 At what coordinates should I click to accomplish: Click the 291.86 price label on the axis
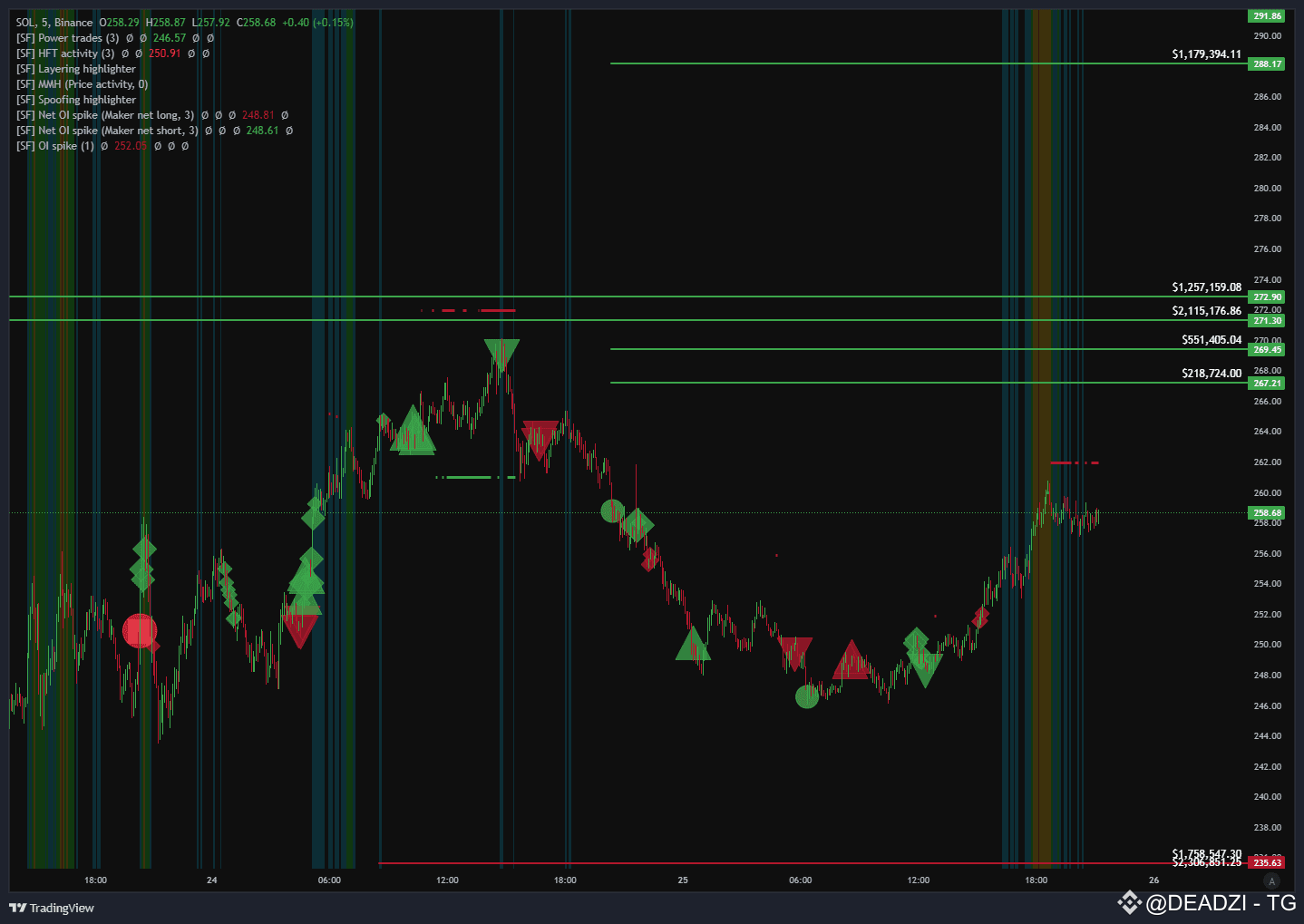click(x=1267, y=15)
